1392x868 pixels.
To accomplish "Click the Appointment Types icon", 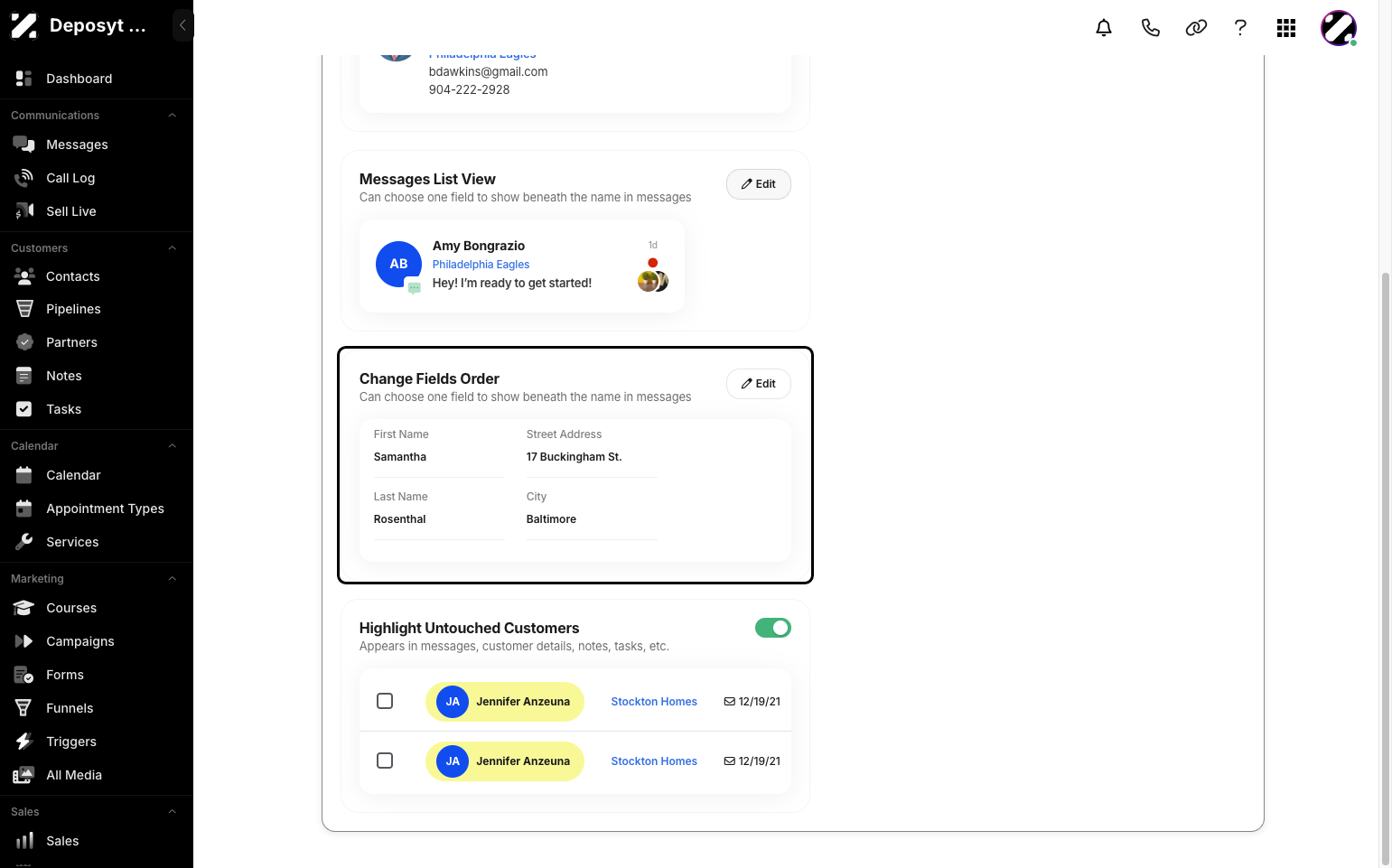I will [24, 509].
